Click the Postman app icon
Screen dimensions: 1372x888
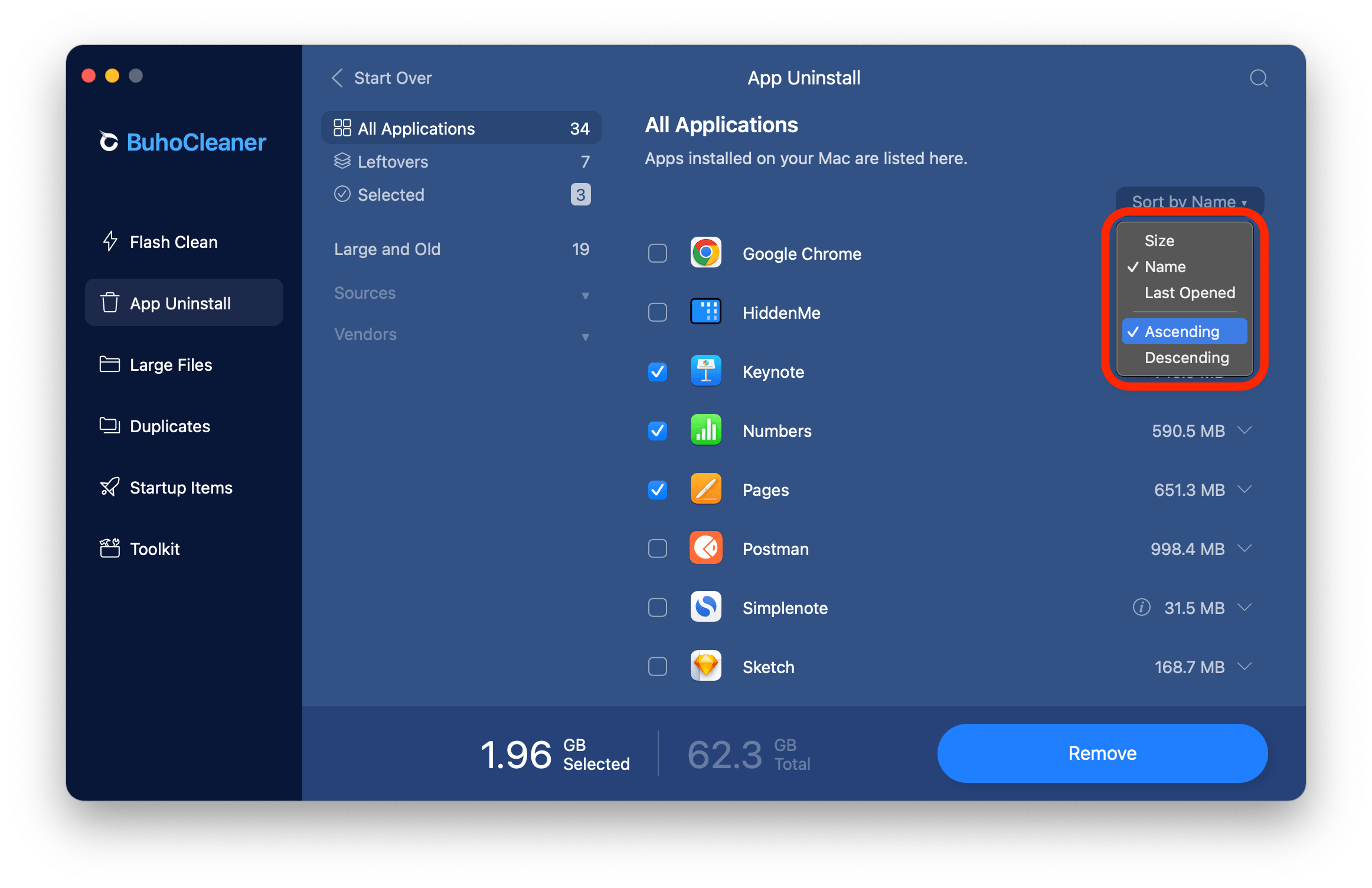(x=706, y=549)
